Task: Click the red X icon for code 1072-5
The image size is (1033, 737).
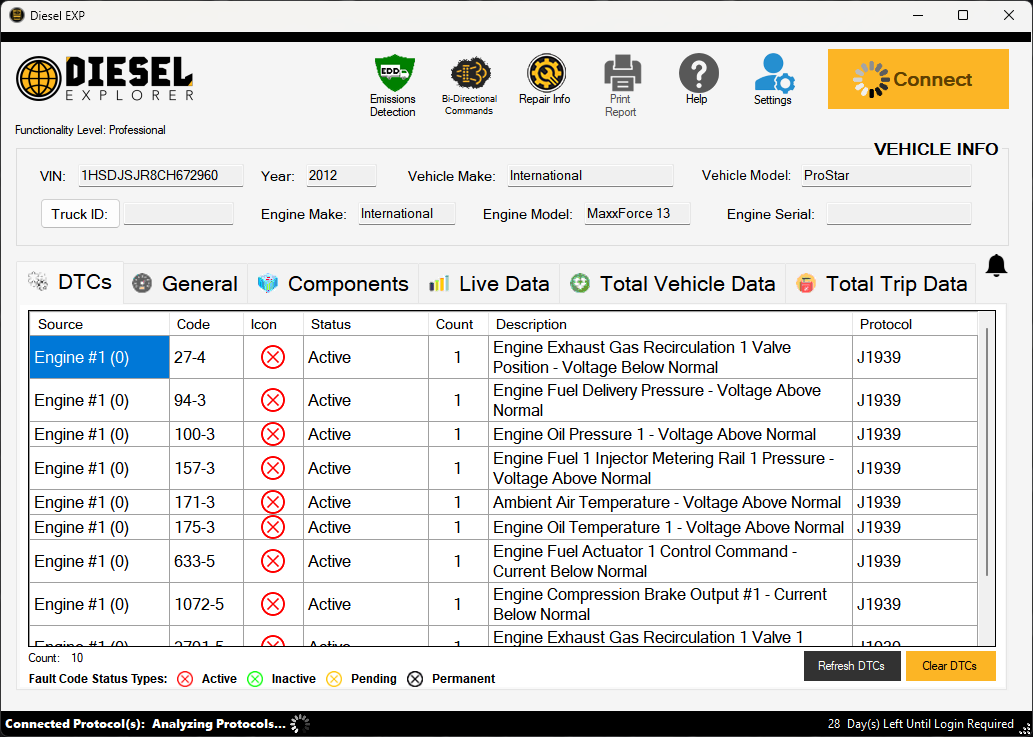Action: coord(273,604)
